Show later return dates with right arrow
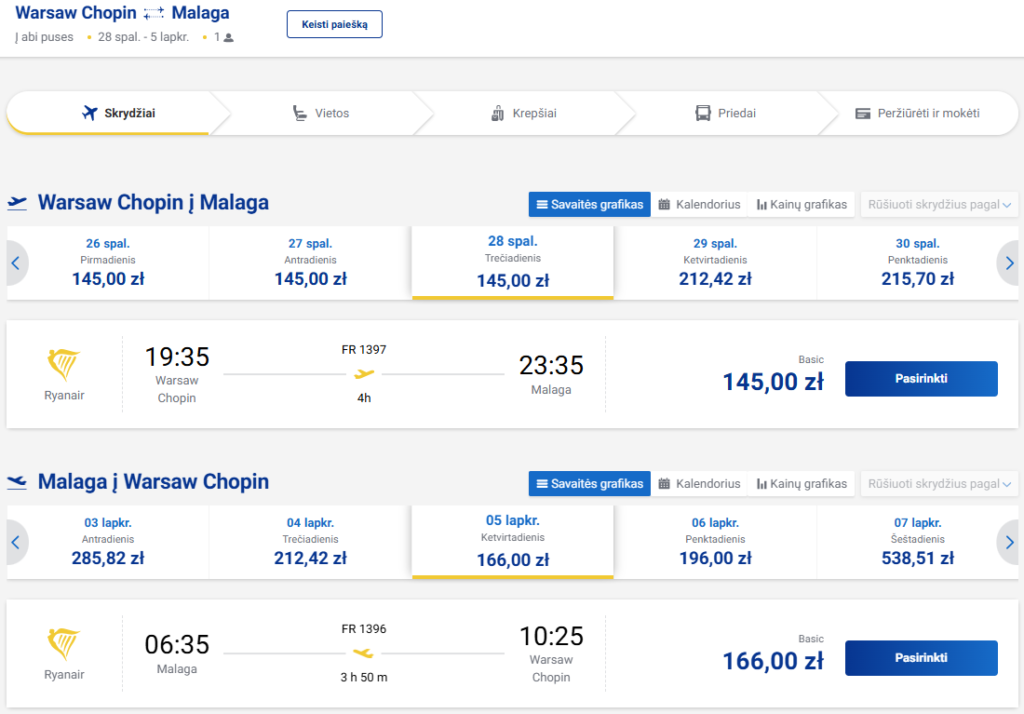This screenshot has height=714, width=1024. [1008, 542]
